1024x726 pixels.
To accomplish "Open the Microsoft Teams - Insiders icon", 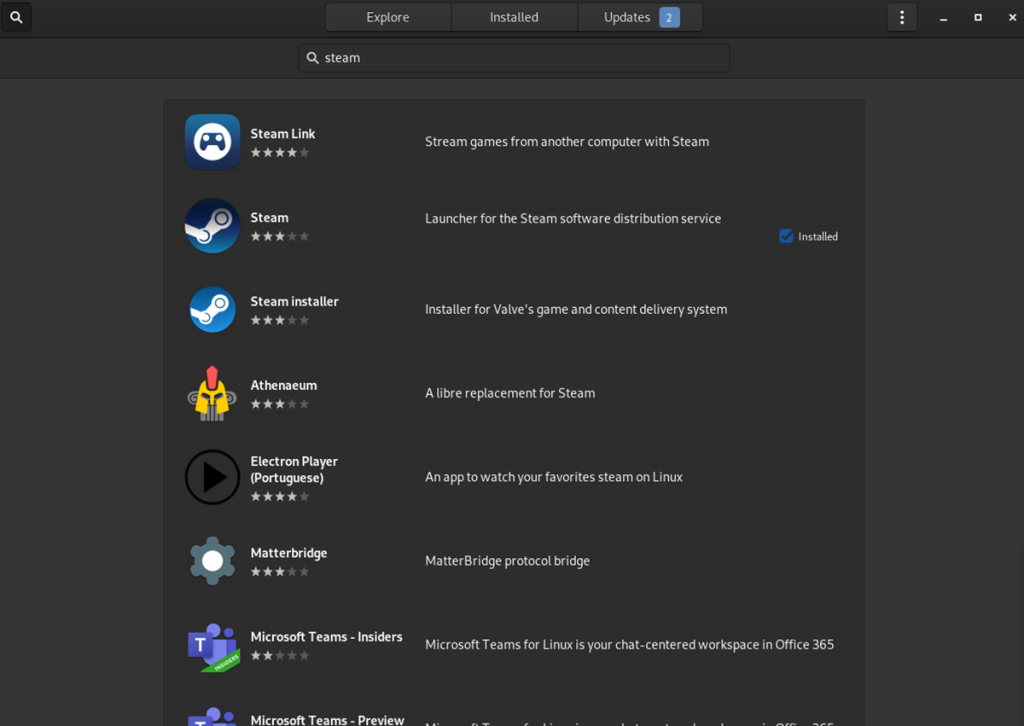I will coord(212,644).
